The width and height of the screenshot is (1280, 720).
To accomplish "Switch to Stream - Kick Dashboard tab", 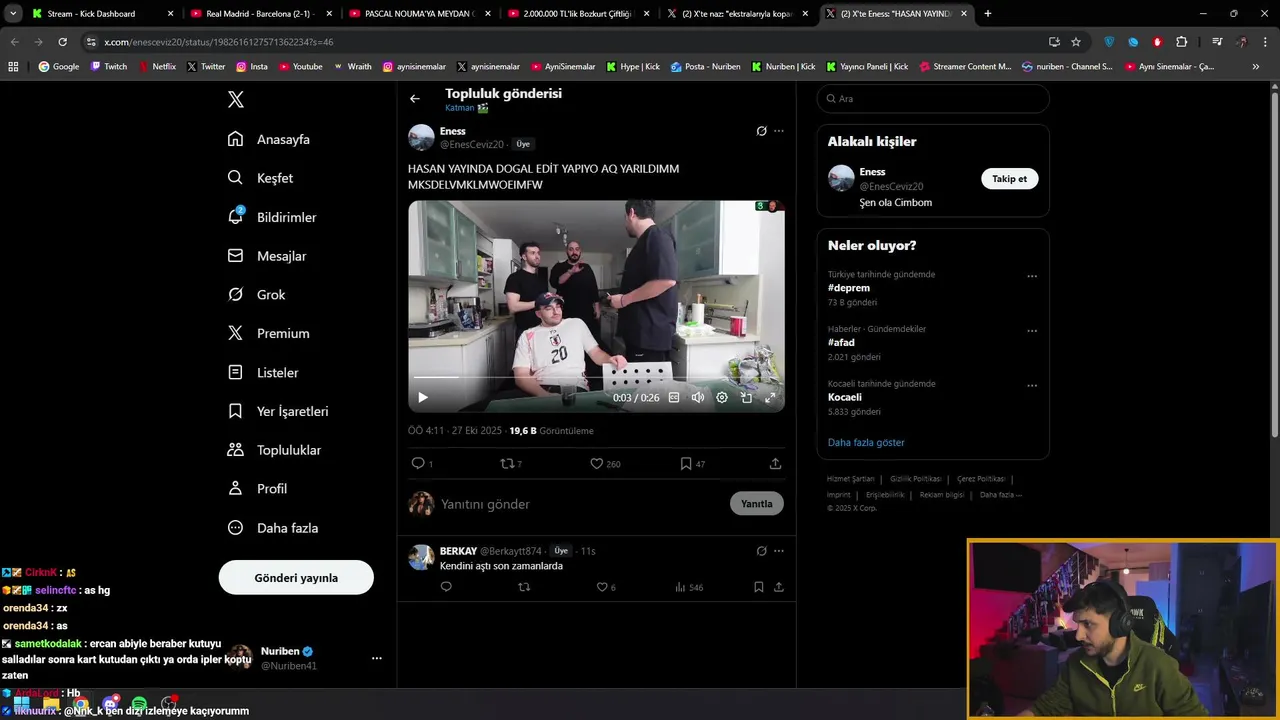I will click(100, 14).
